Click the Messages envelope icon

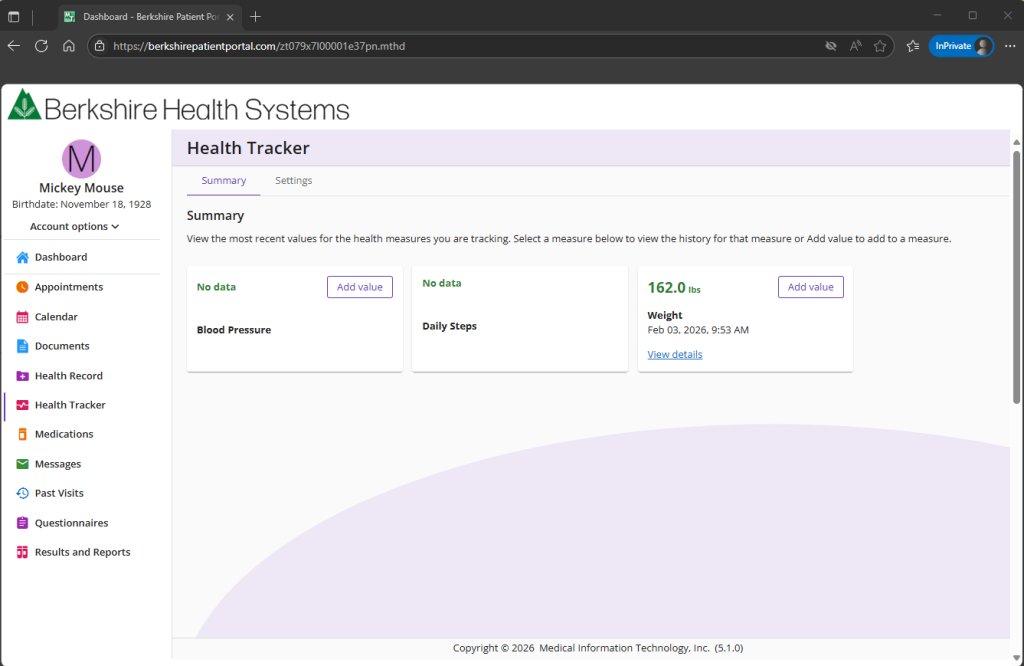pos(23,464)
